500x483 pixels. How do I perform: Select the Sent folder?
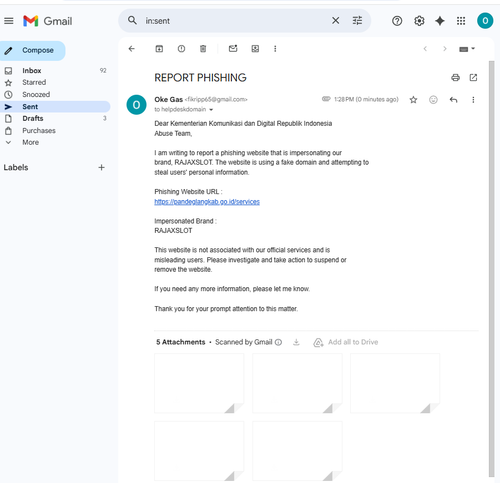tap(55, 107)
